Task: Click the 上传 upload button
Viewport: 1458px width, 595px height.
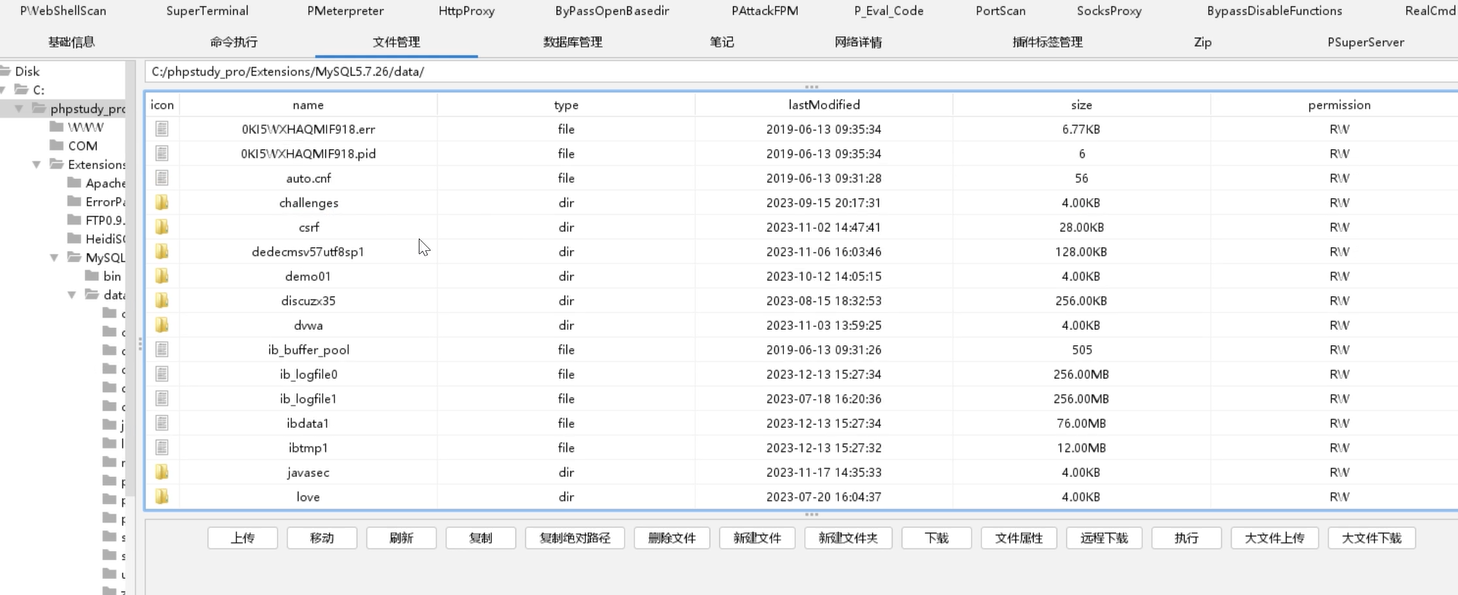Action: pyautogui.click(x=243, y=538)
